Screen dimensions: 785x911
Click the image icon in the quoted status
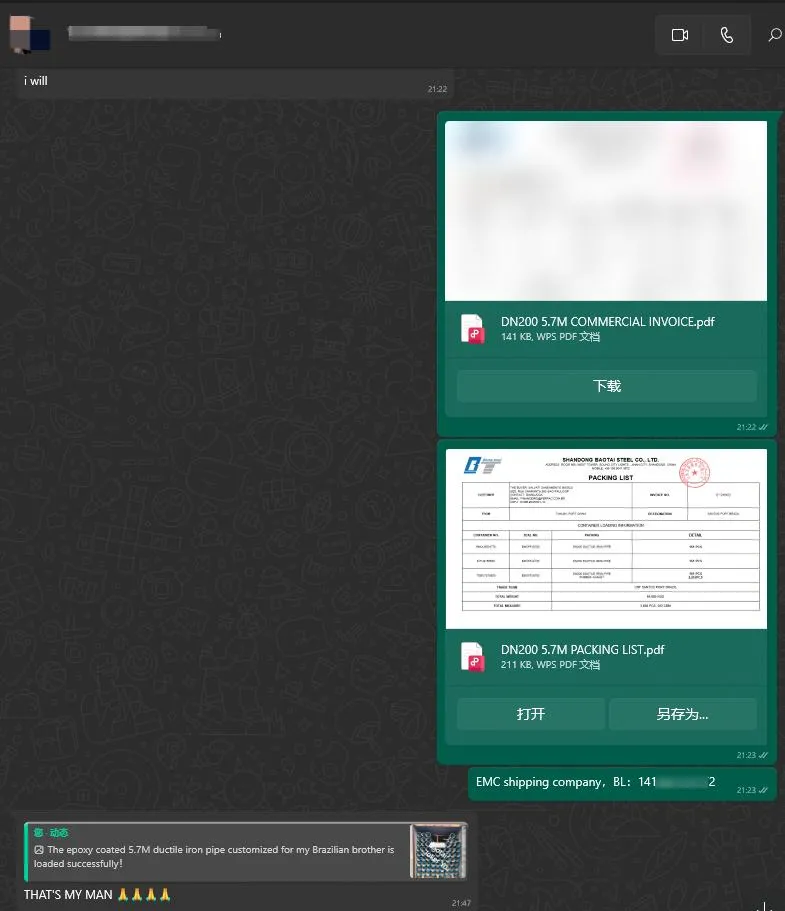pyautogui.click(x=39, y=850)
